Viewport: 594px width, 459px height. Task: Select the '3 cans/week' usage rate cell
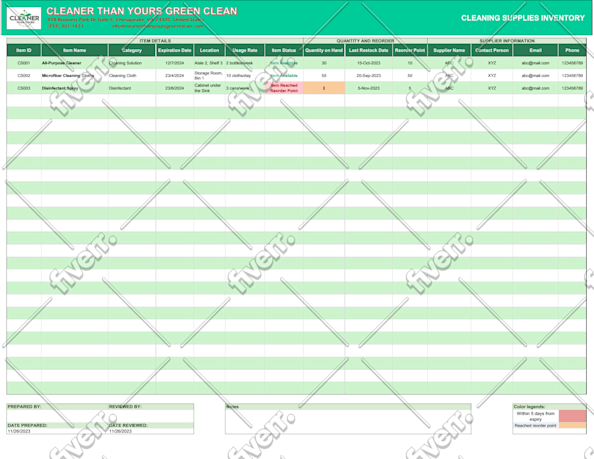click(x=245, y=88)
